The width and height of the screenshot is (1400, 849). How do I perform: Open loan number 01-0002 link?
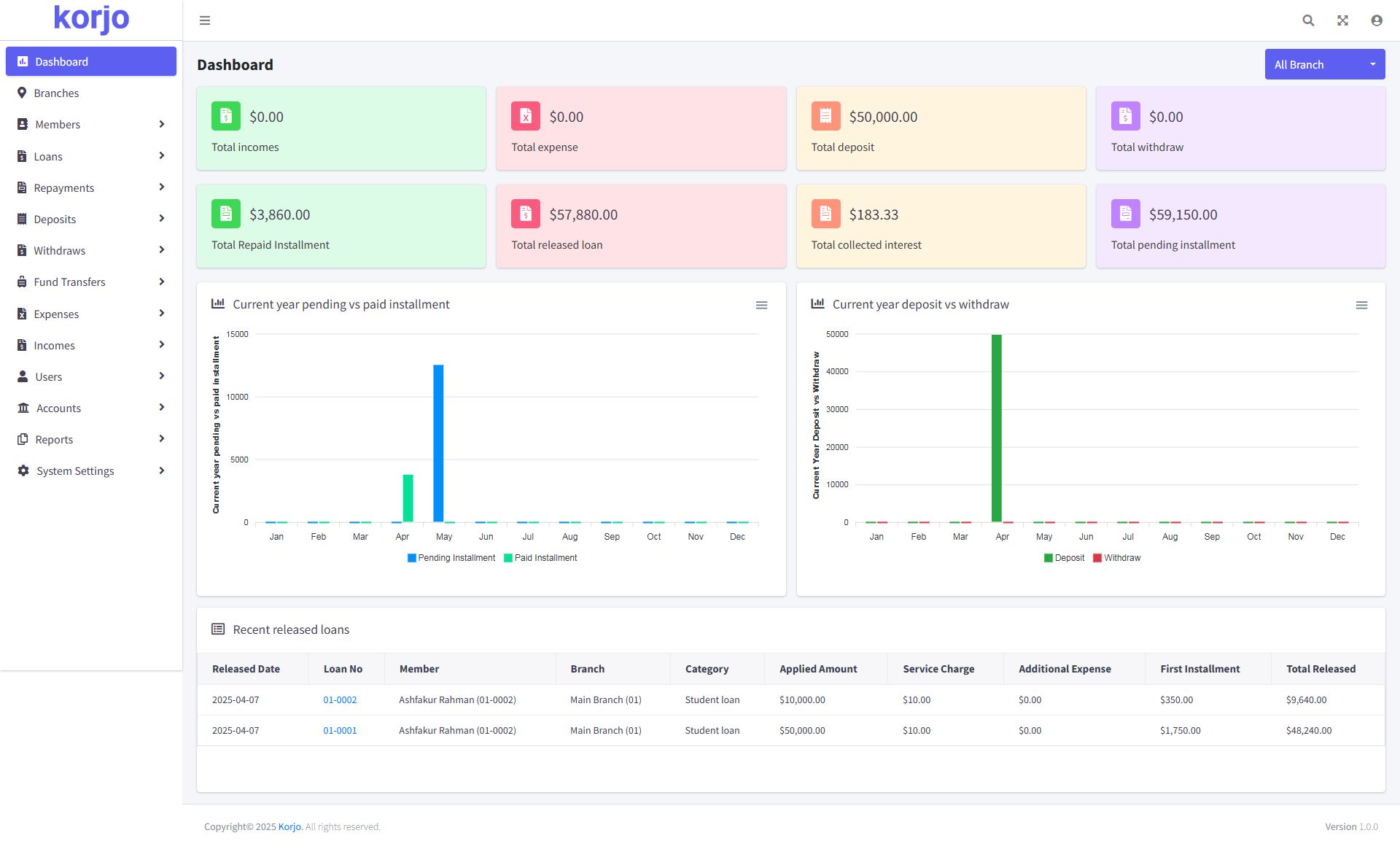pyautogui.click(x=340, y=700)
